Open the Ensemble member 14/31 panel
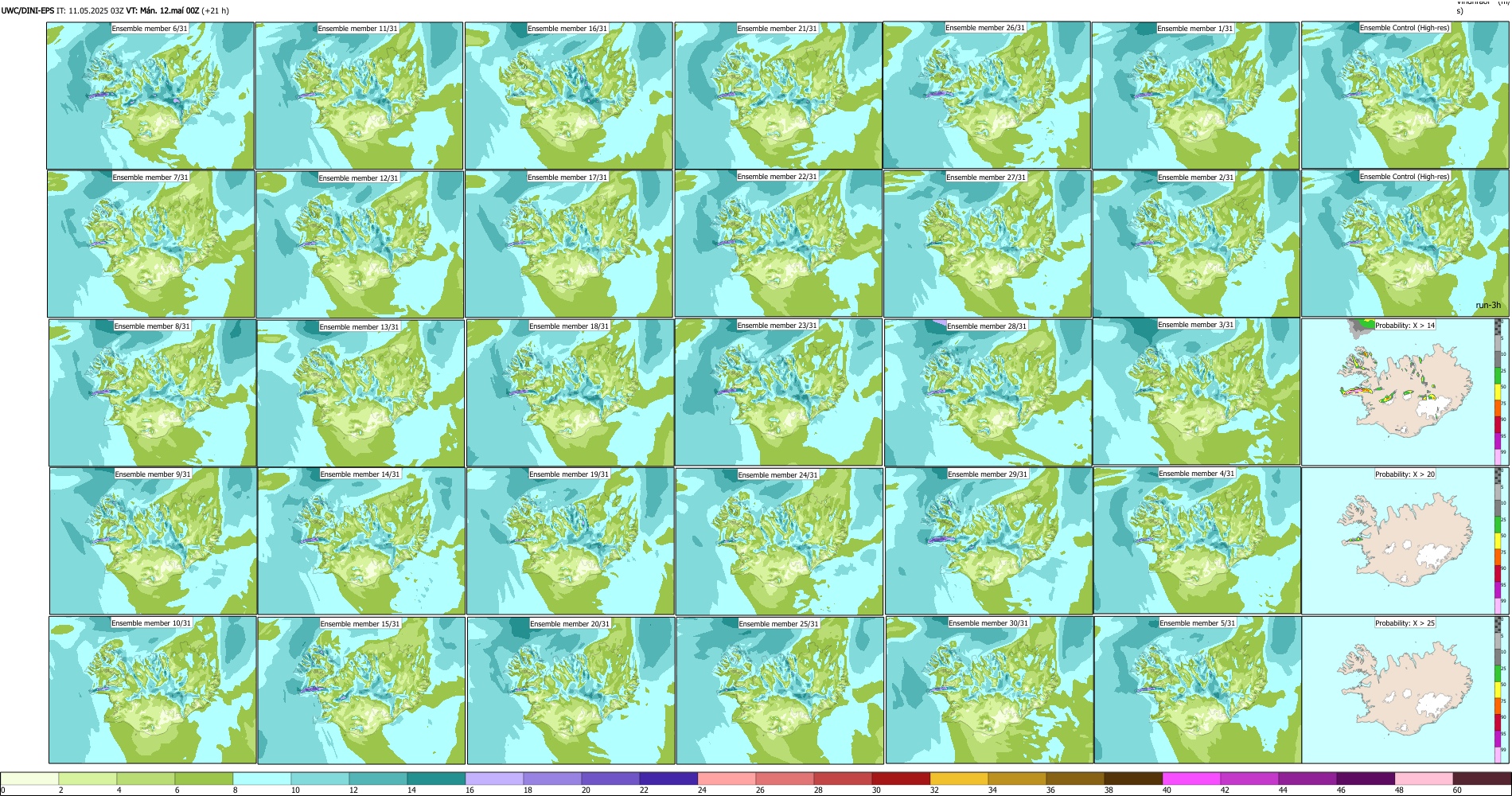1512x796 pixels. tap(361, 541)
